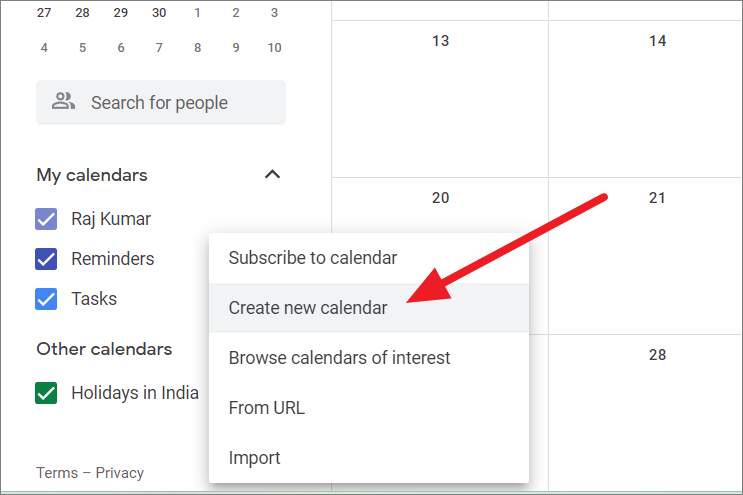743x495 pixels.
Task: Open the Privacy link
Action: click(x=119, y=473)
